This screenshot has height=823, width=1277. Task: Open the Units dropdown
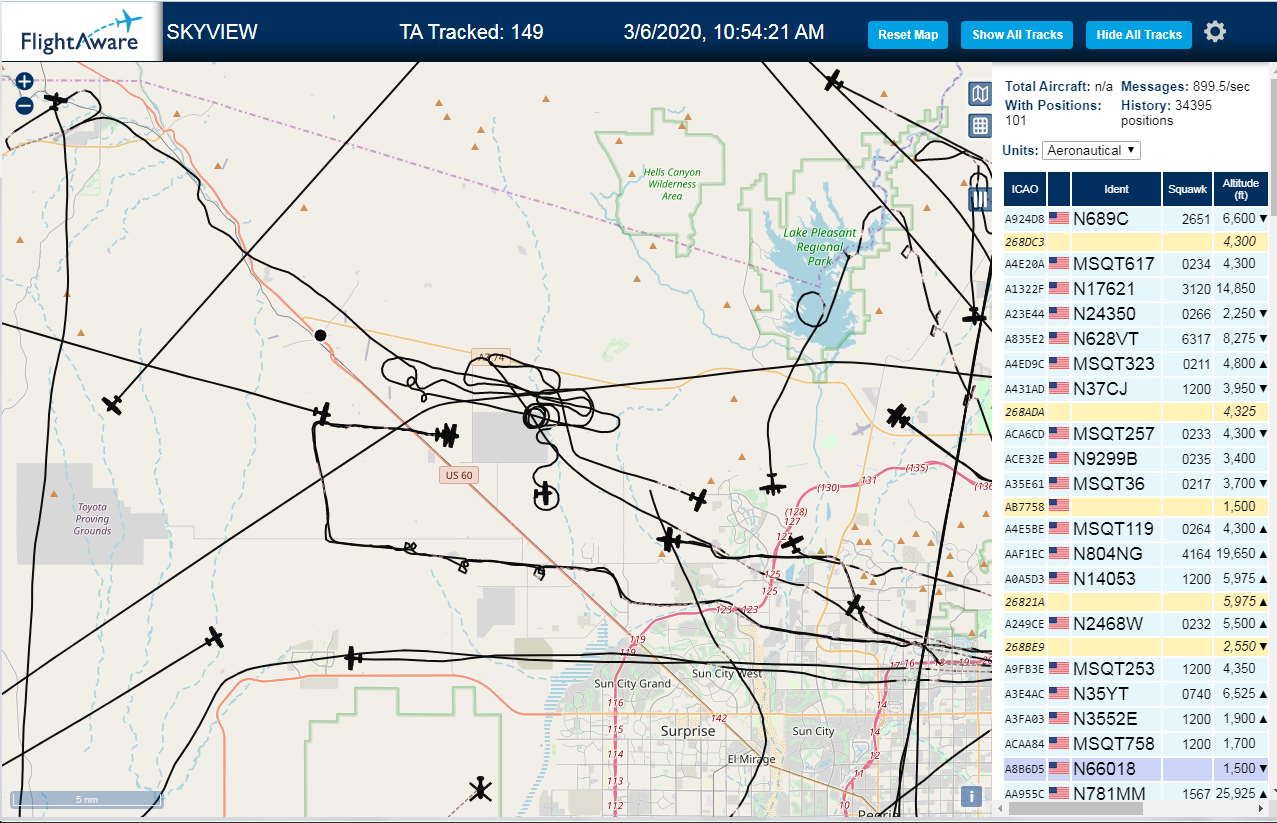pos(1091,150)
